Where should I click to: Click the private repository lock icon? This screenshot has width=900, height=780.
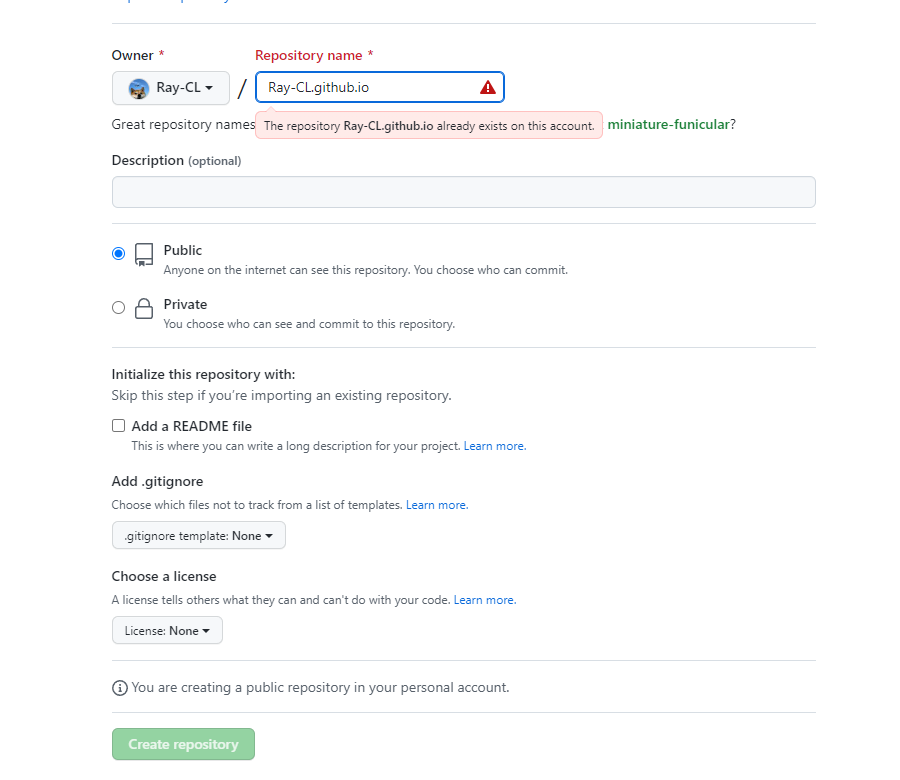click(144, 308)
